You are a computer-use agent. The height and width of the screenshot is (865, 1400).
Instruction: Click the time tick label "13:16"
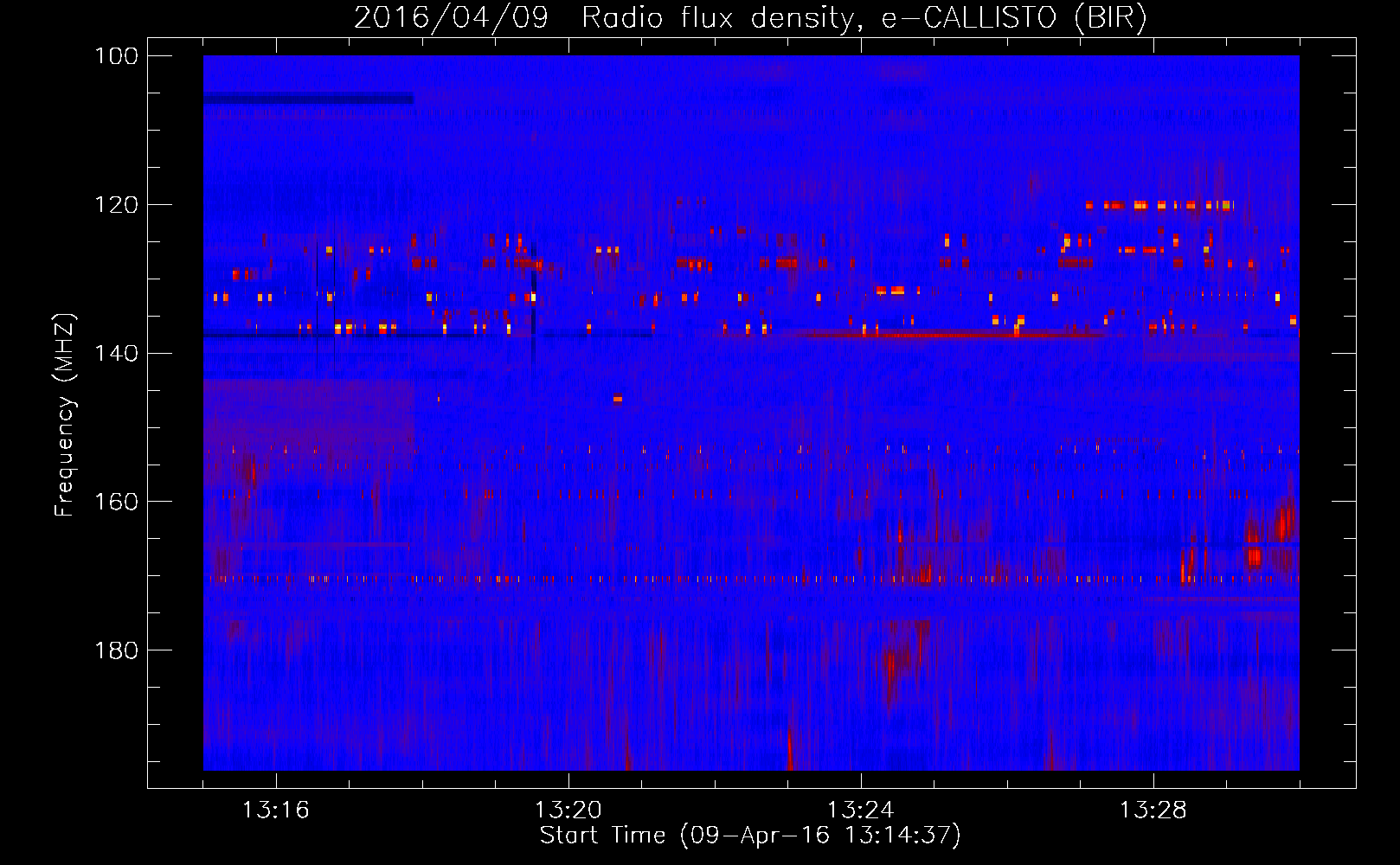[x=275, y=811]
